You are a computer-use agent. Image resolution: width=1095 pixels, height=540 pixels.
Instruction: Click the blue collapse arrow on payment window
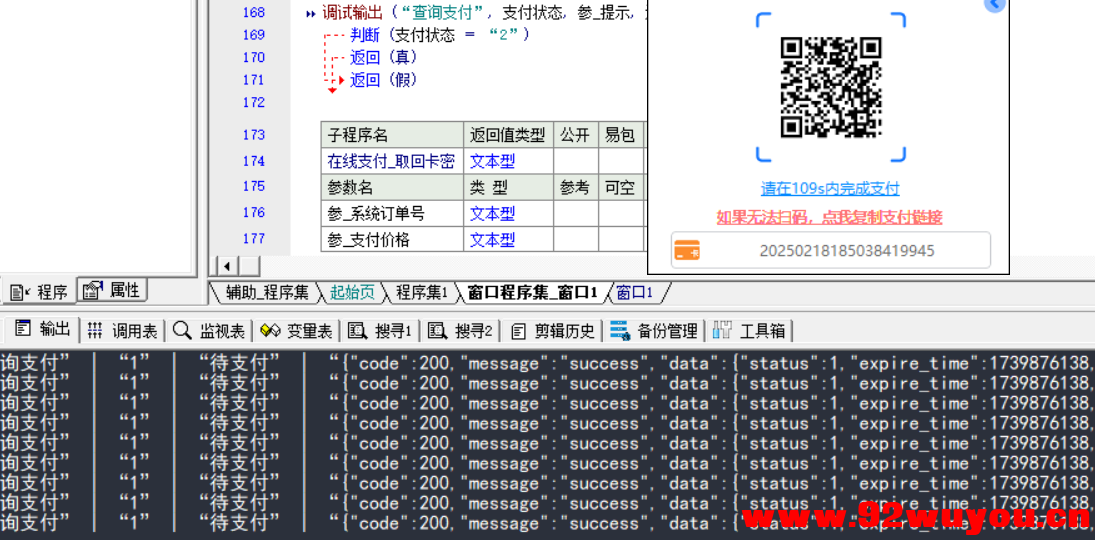pos(994,4)
